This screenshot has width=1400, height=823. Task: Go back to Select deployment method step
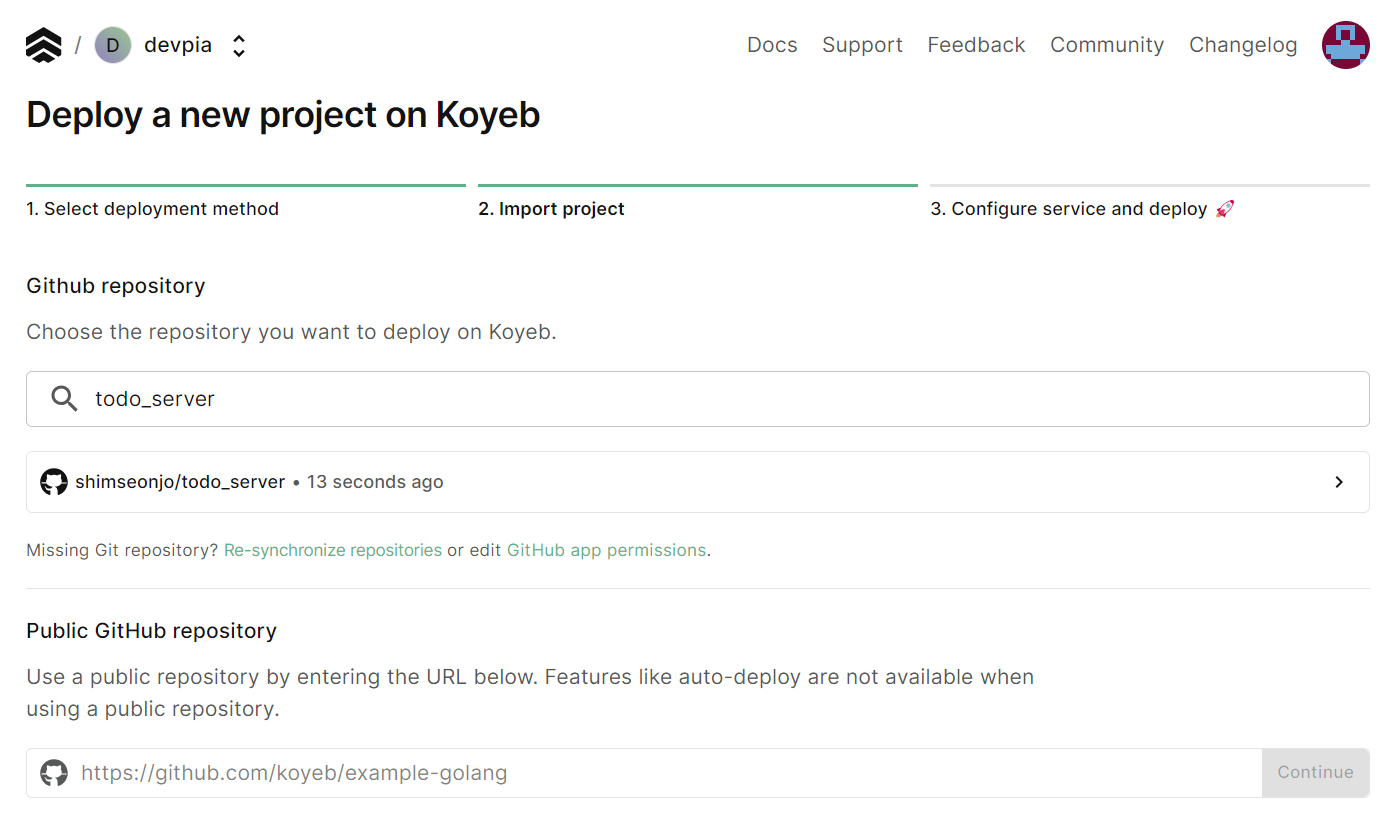click(152, 209)
